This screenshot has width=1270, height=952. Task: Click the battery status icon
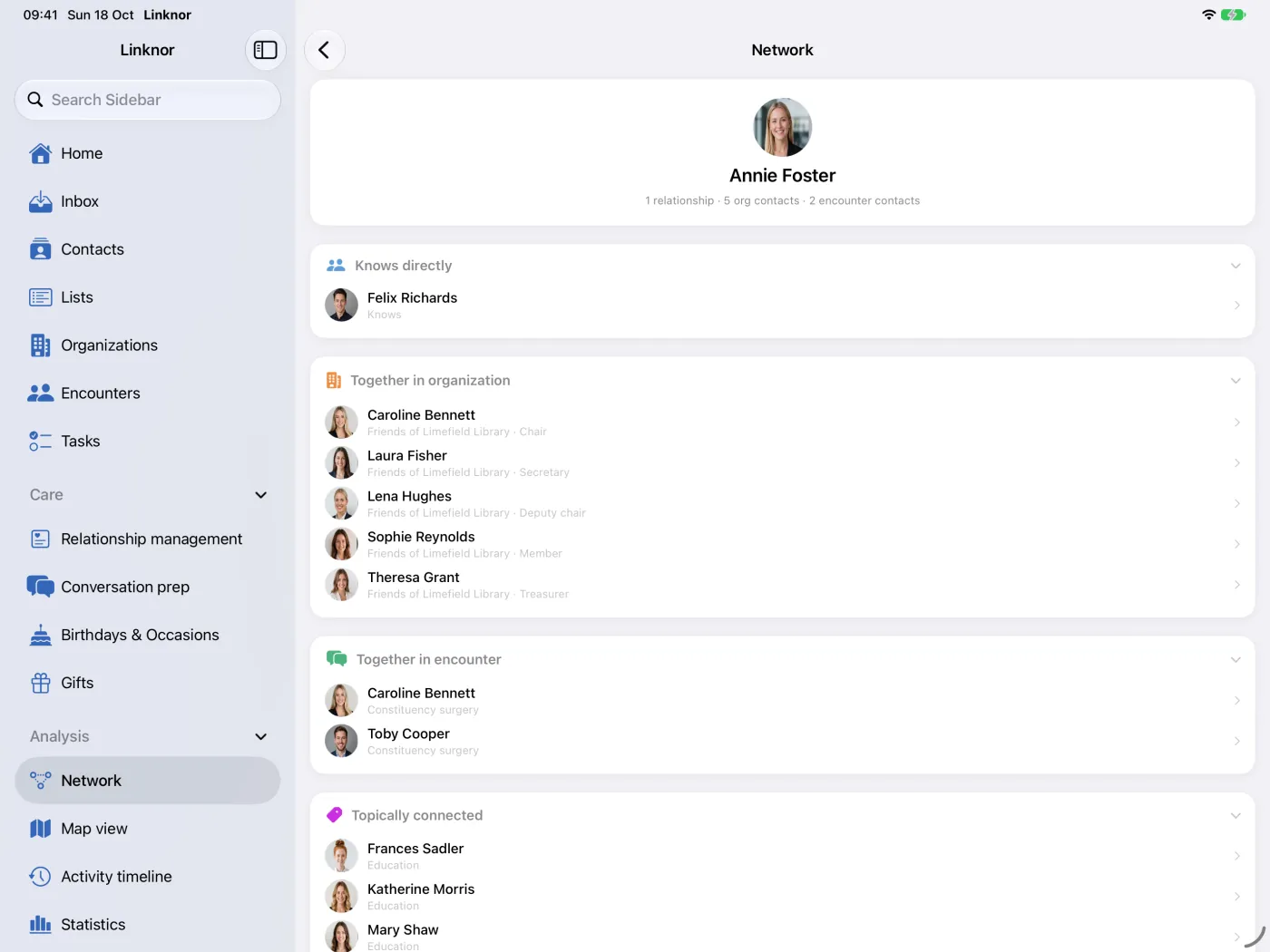pyautogui.click(x=1233, y=15)
